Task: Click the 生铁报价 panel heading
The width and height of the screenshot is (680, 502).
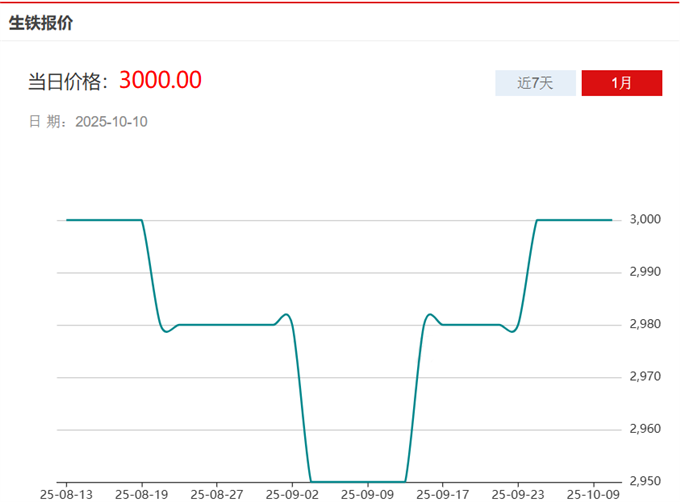Action: (x=41, y=23)
